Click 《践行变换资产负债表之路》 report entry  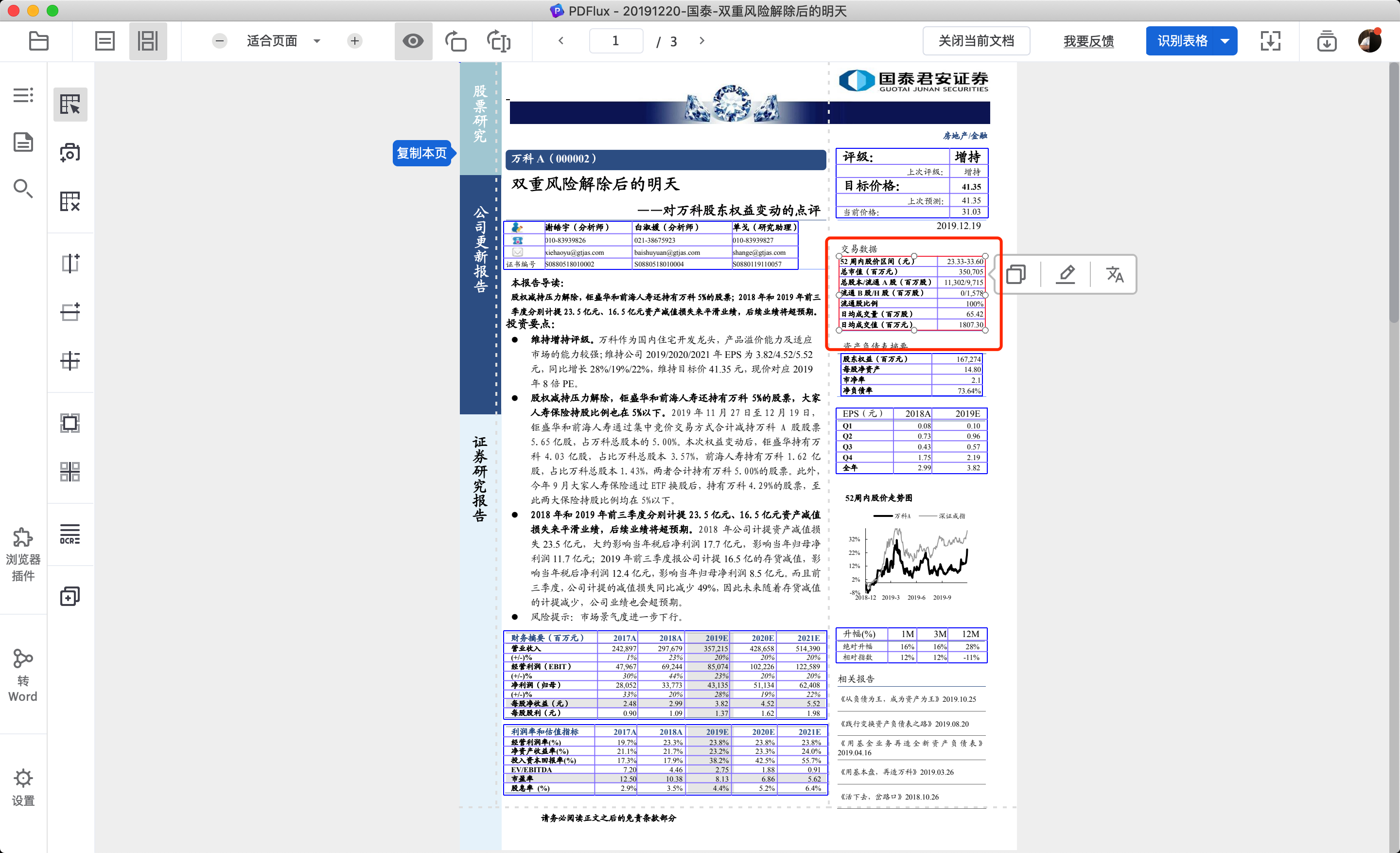point(904,724)
